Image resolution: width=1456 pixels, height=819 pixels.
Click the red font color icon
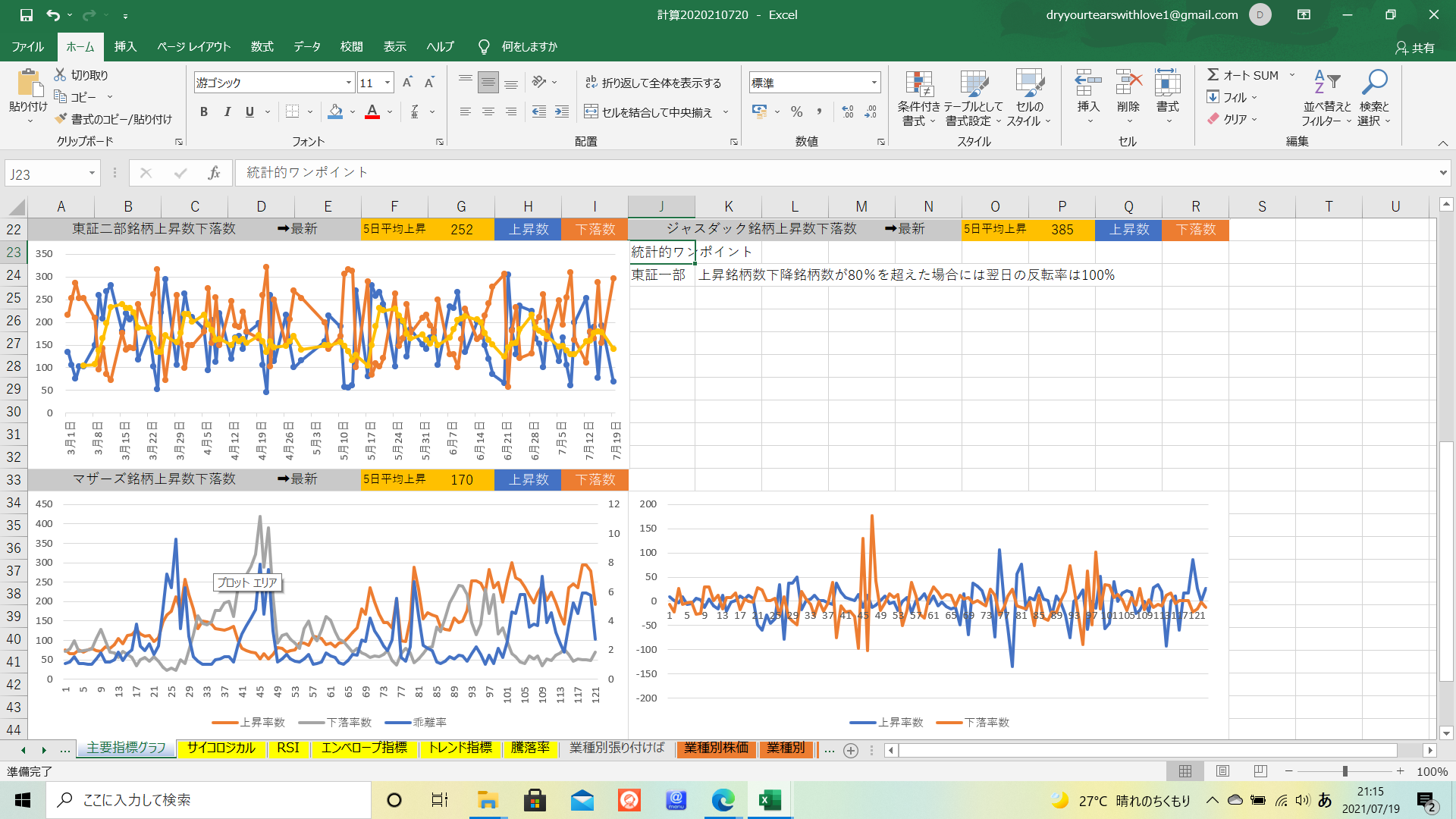pos(372,112)
